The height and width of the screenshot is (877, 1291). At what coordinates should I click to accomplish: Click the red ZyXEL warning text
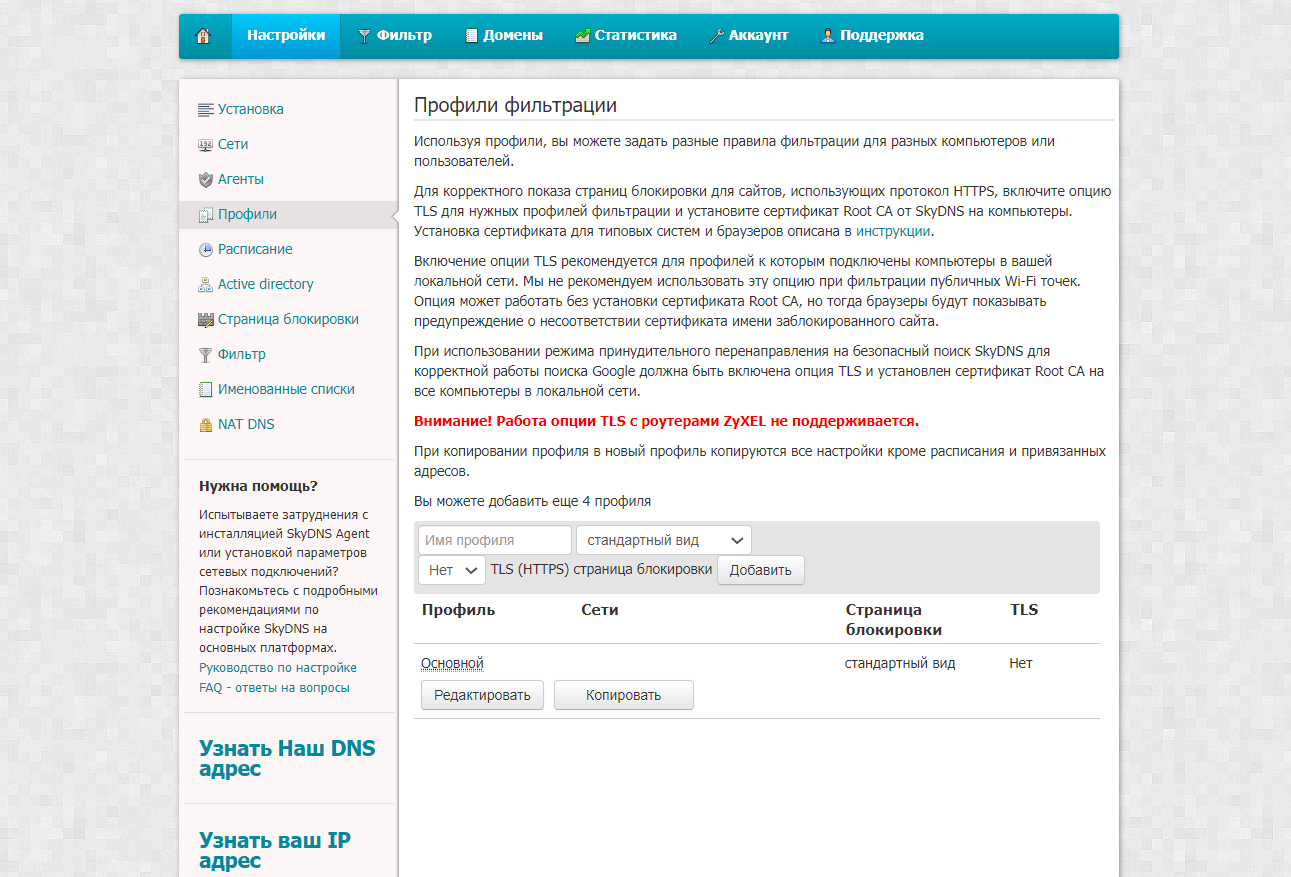pos(666,421)
